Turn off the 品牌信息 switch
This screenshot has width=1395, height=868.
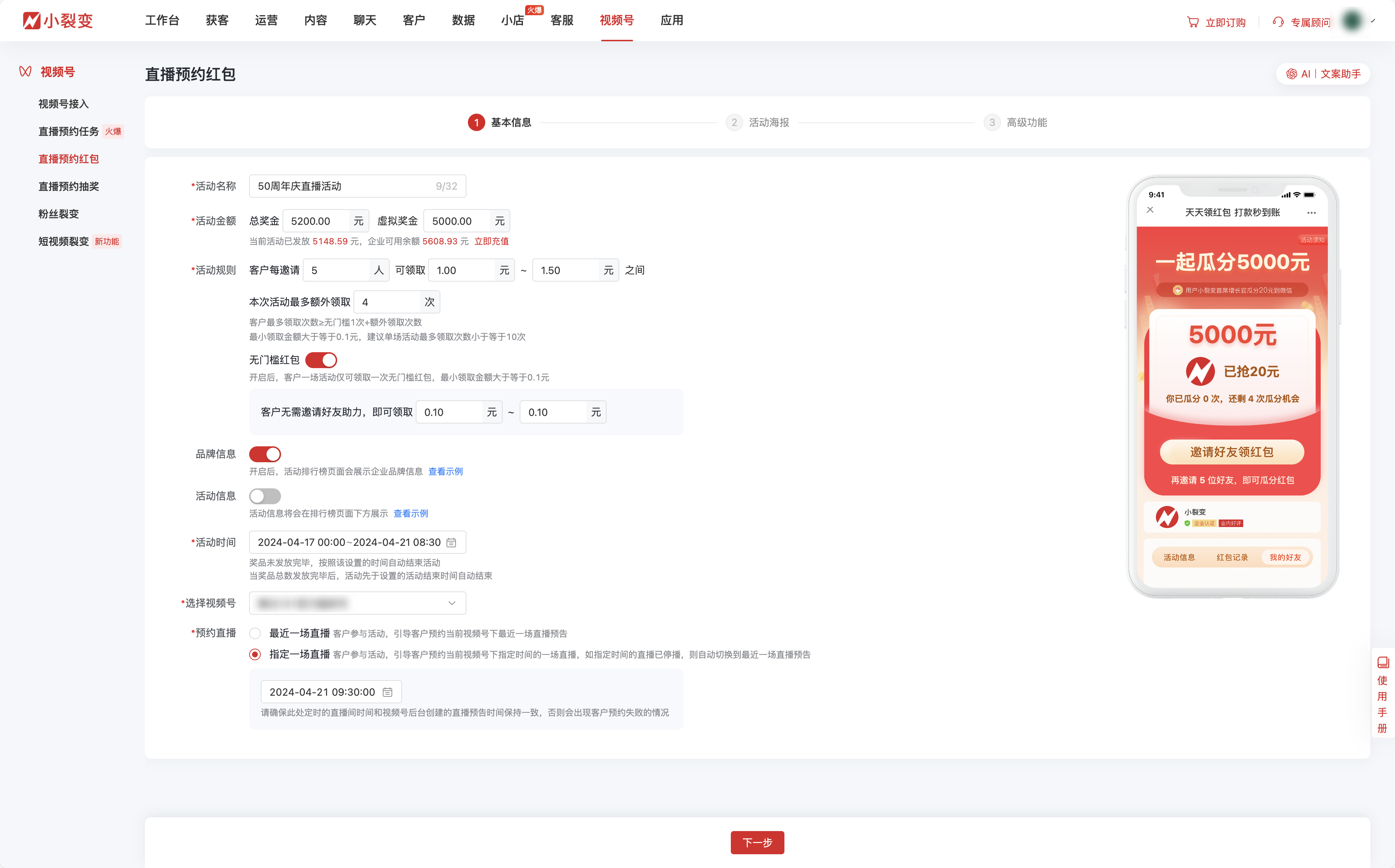[265, 454]
